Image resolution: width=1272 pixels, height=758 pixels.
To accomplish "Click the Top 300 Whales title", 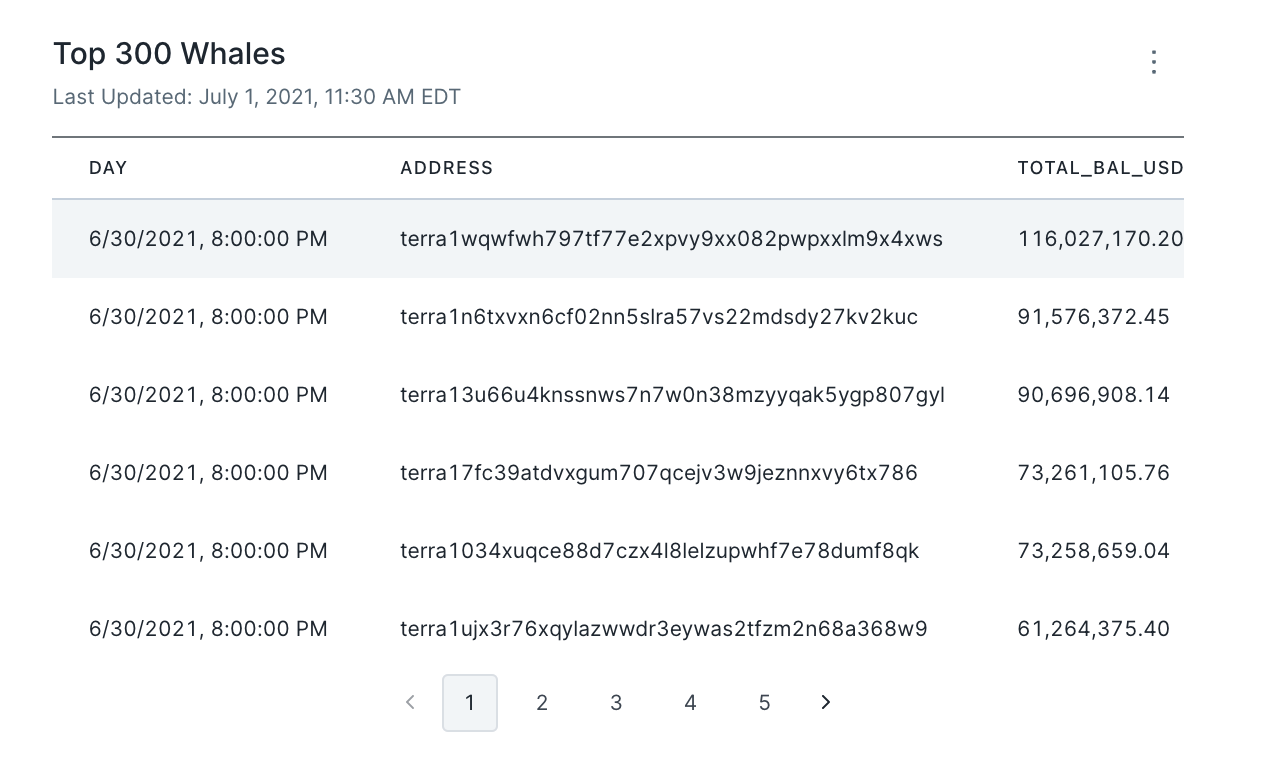I will (x=169, y=54).
